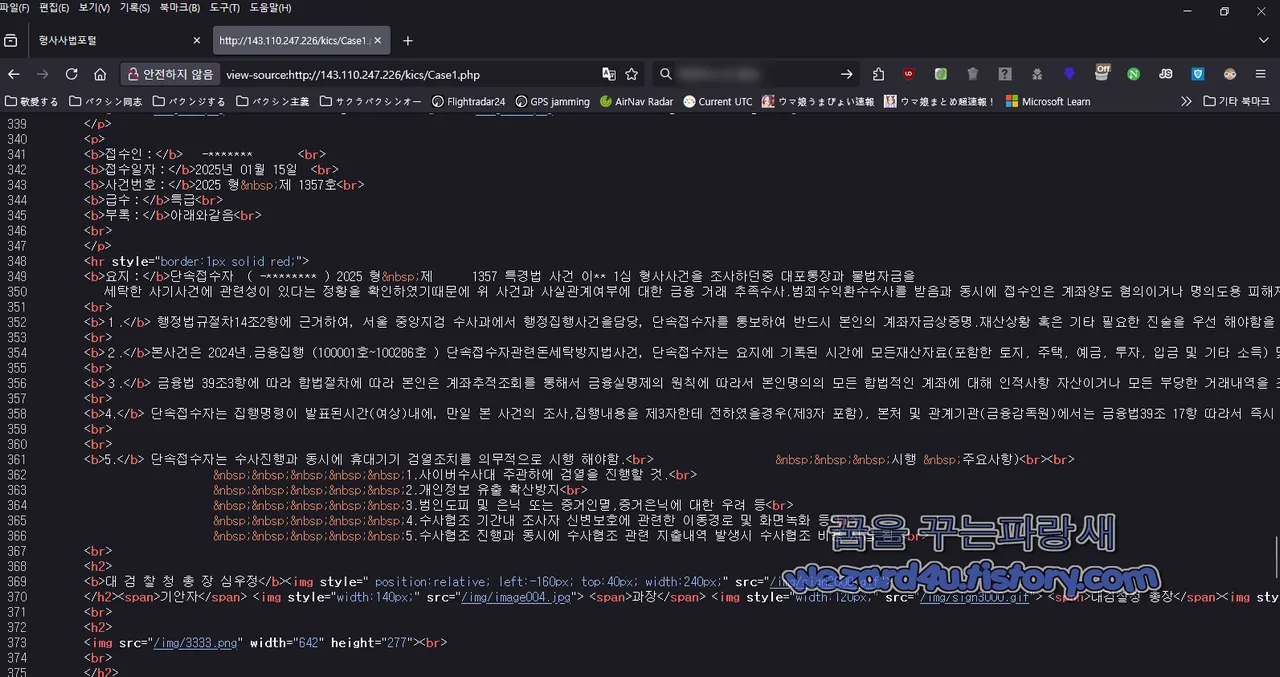This screenshot has height=677, width=1280.
Task: Click the address bar URL field
Action: (x=352, y=74)
